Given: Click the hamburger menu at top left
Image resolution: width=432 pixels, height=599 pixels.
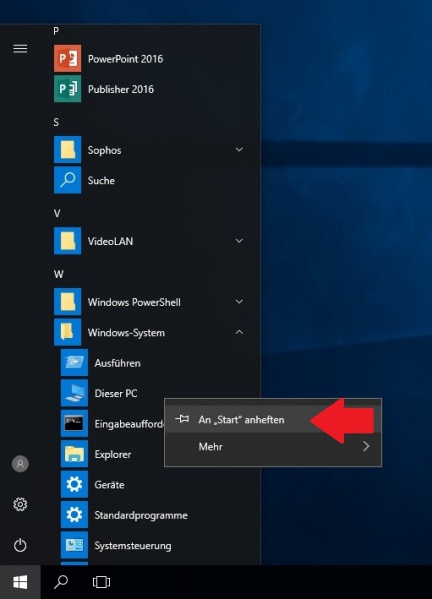Looking at the screenshot, I should (20, 49).
